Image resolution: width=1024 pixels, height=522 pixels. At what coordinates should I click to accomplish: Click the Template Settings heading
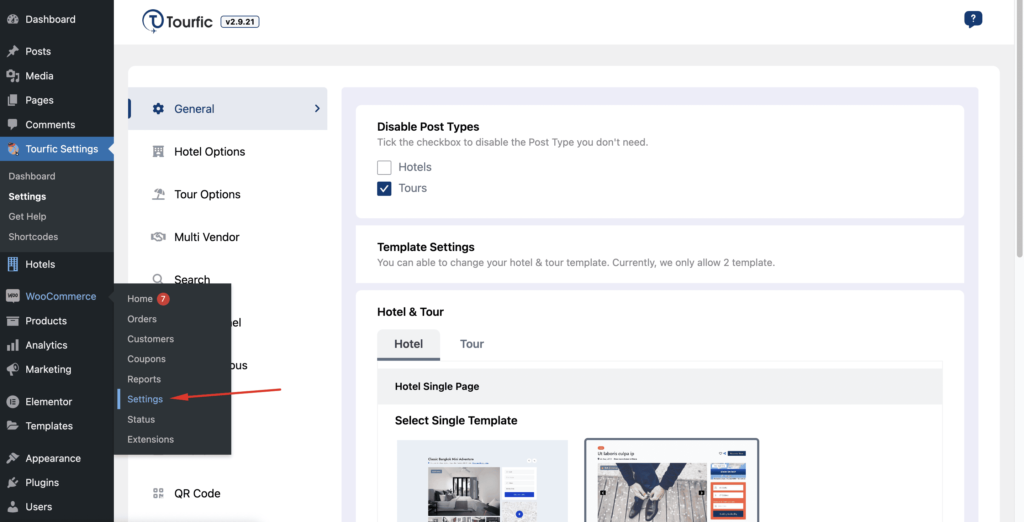point(426,247)
